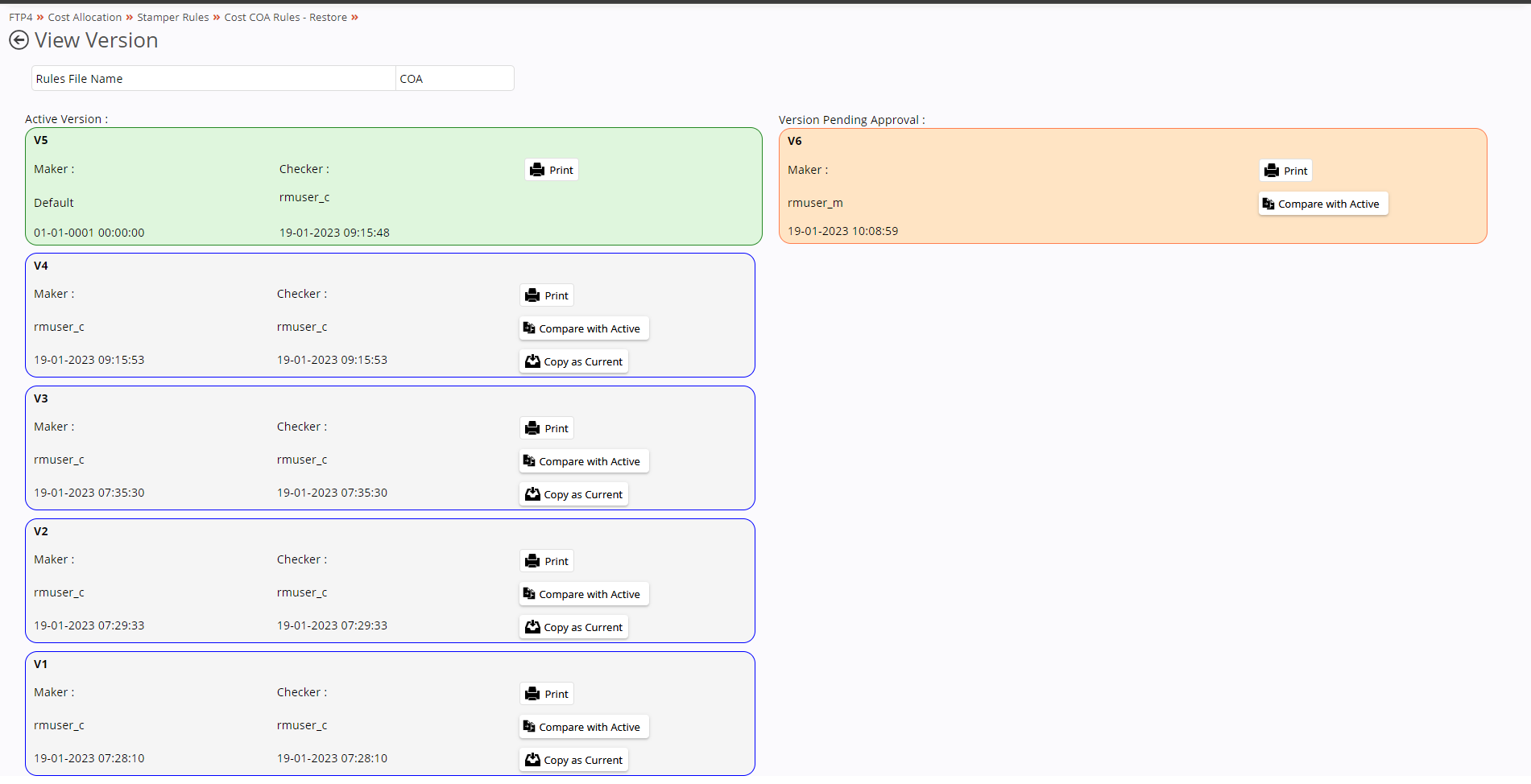Print active version V5
This screenshot has width=1531, height=784.
pyautogui.click(x=552, y=170)
